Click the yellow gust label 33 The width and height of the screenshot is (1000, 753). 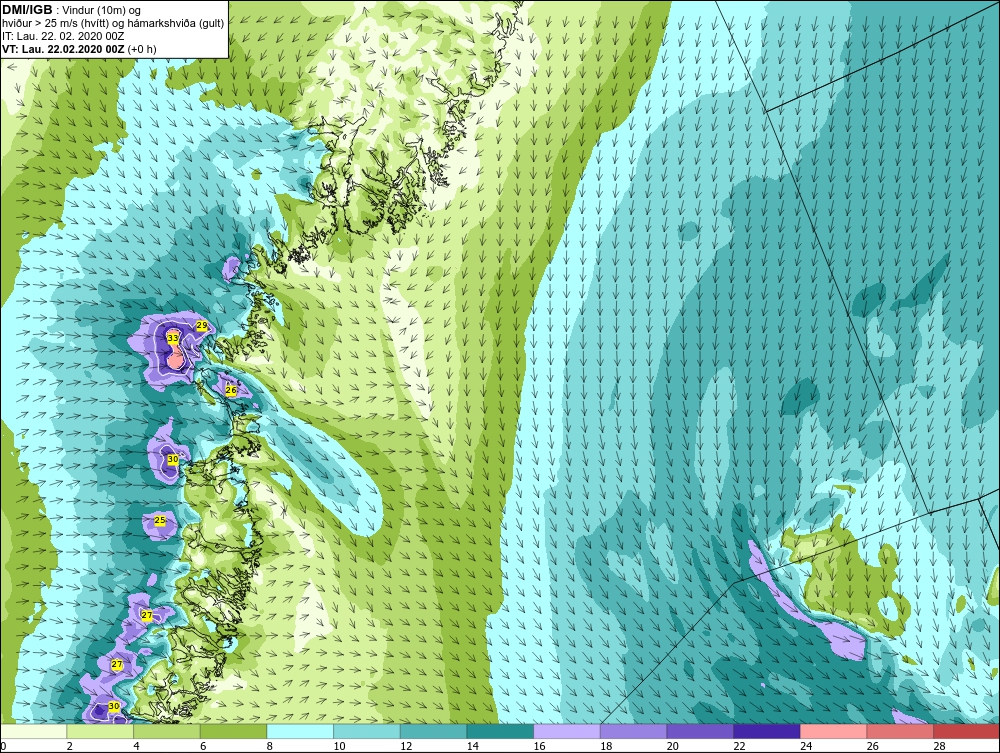173,338
